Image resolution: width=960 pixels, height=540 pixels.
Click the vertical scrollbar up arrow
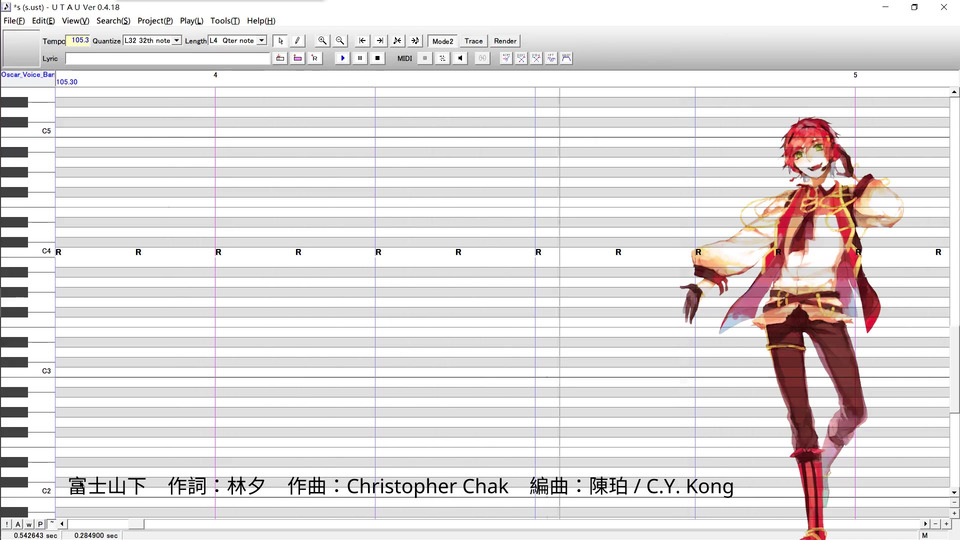[x=954, y=92]
